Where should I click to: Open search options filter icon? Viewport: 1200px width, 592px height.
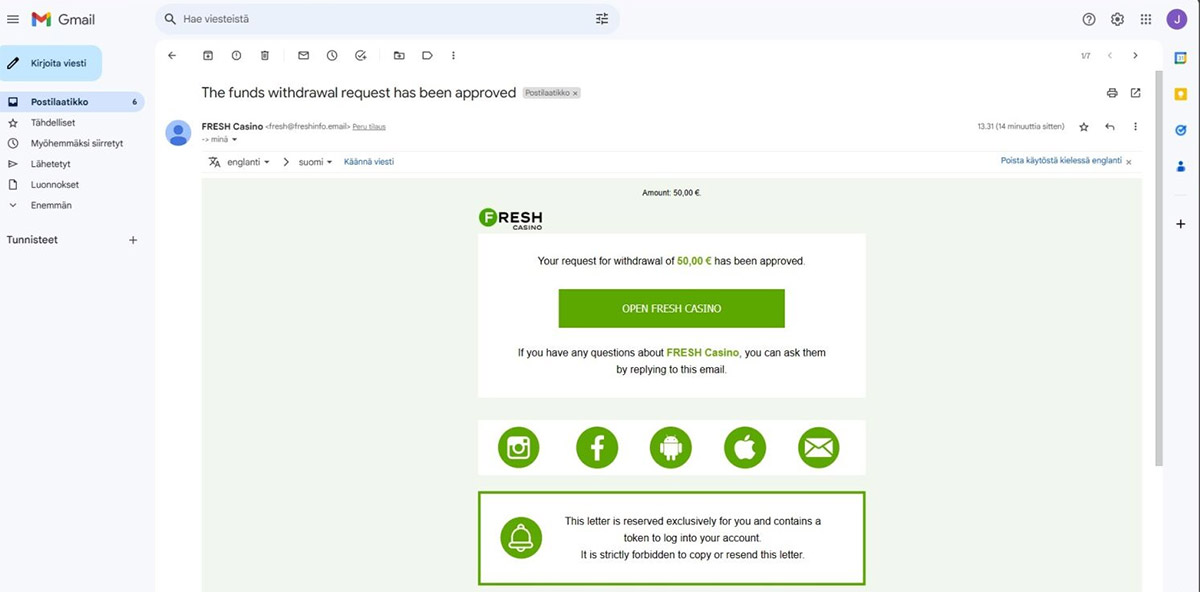pyautogui.click(x=602, y=19)
